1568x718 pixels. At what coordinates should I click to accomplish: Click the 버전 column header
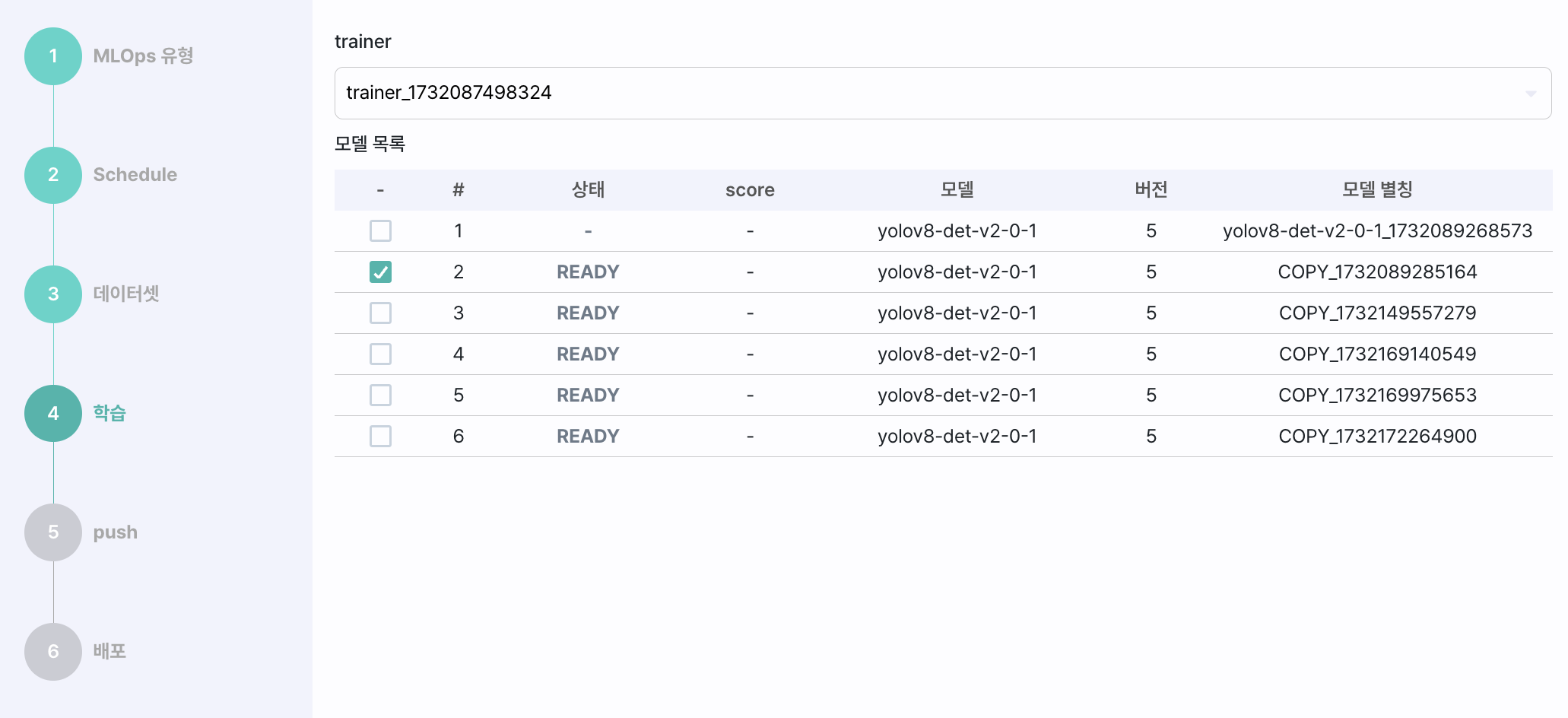coord(1151,189)
